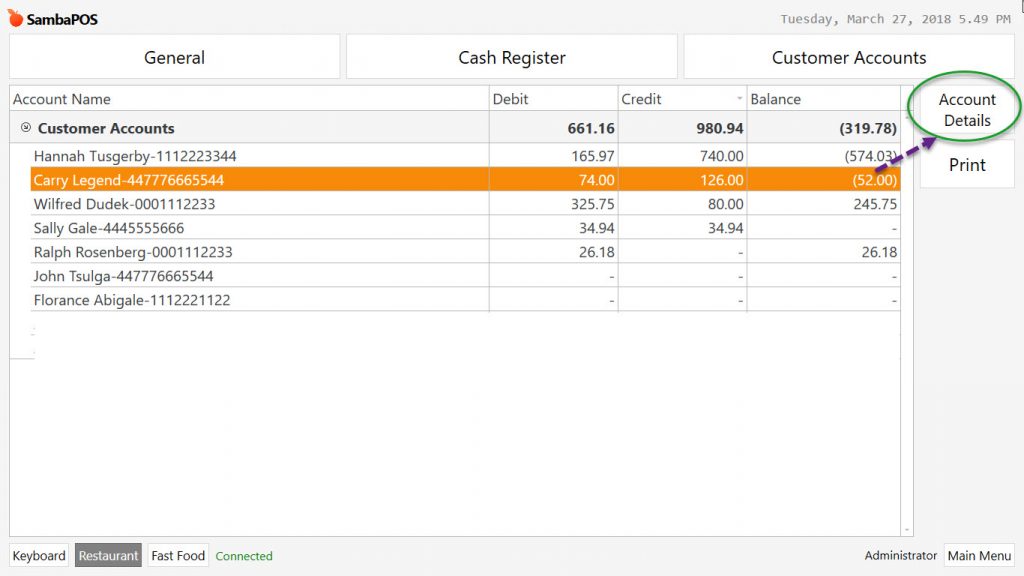Switch to the General tab

174,57
